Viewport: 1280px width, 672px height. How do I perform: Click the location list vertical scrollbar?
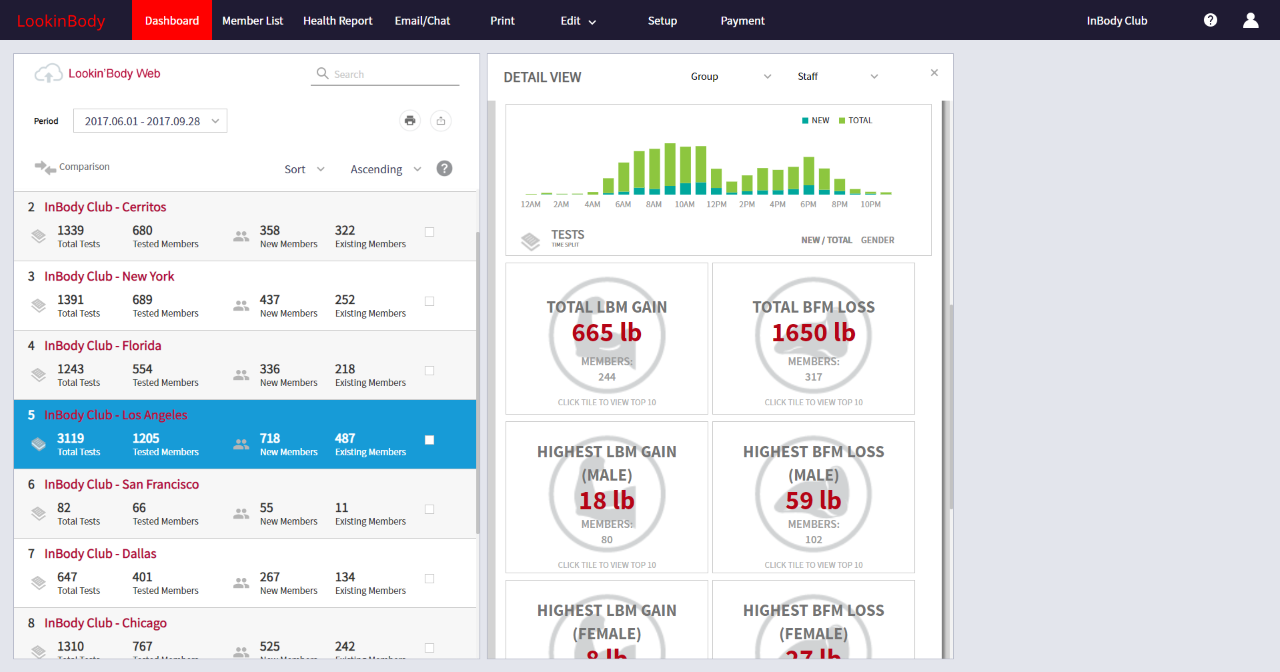477,382
